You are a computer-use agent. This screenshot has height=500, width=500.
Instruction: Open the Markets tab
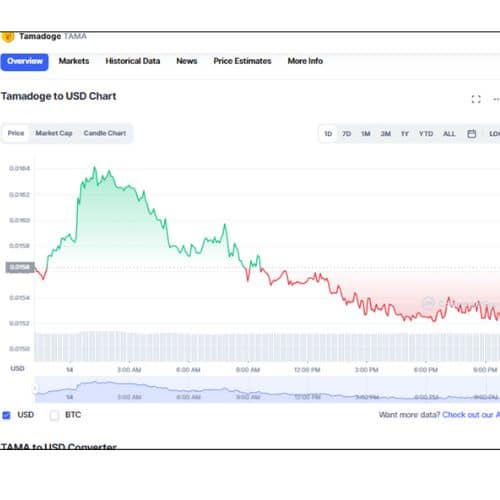(x=74, y=61)
